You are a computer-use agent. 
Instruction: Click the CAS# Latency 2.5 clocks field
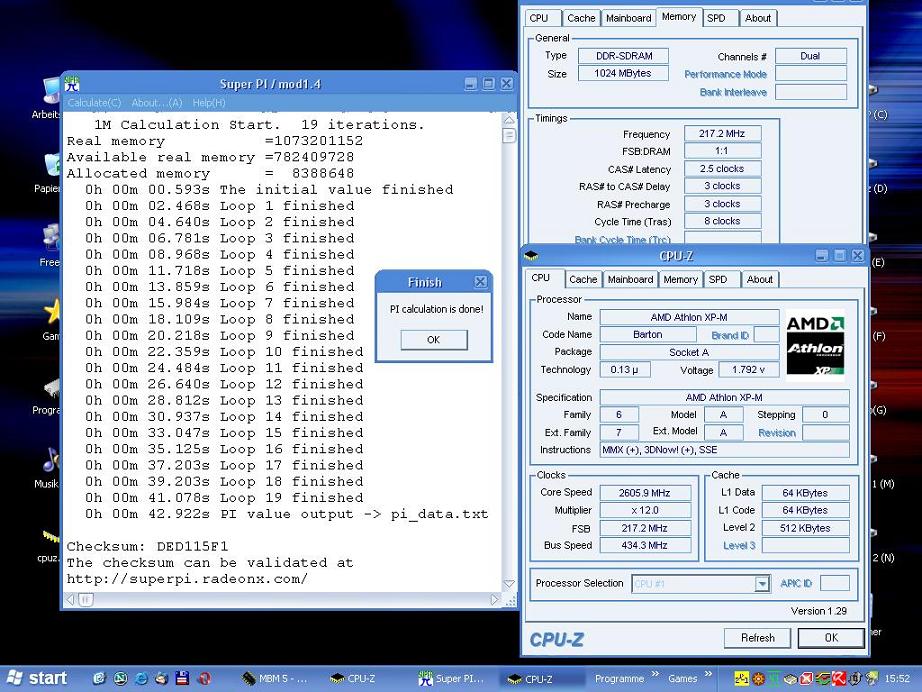(x=722, y=169)
